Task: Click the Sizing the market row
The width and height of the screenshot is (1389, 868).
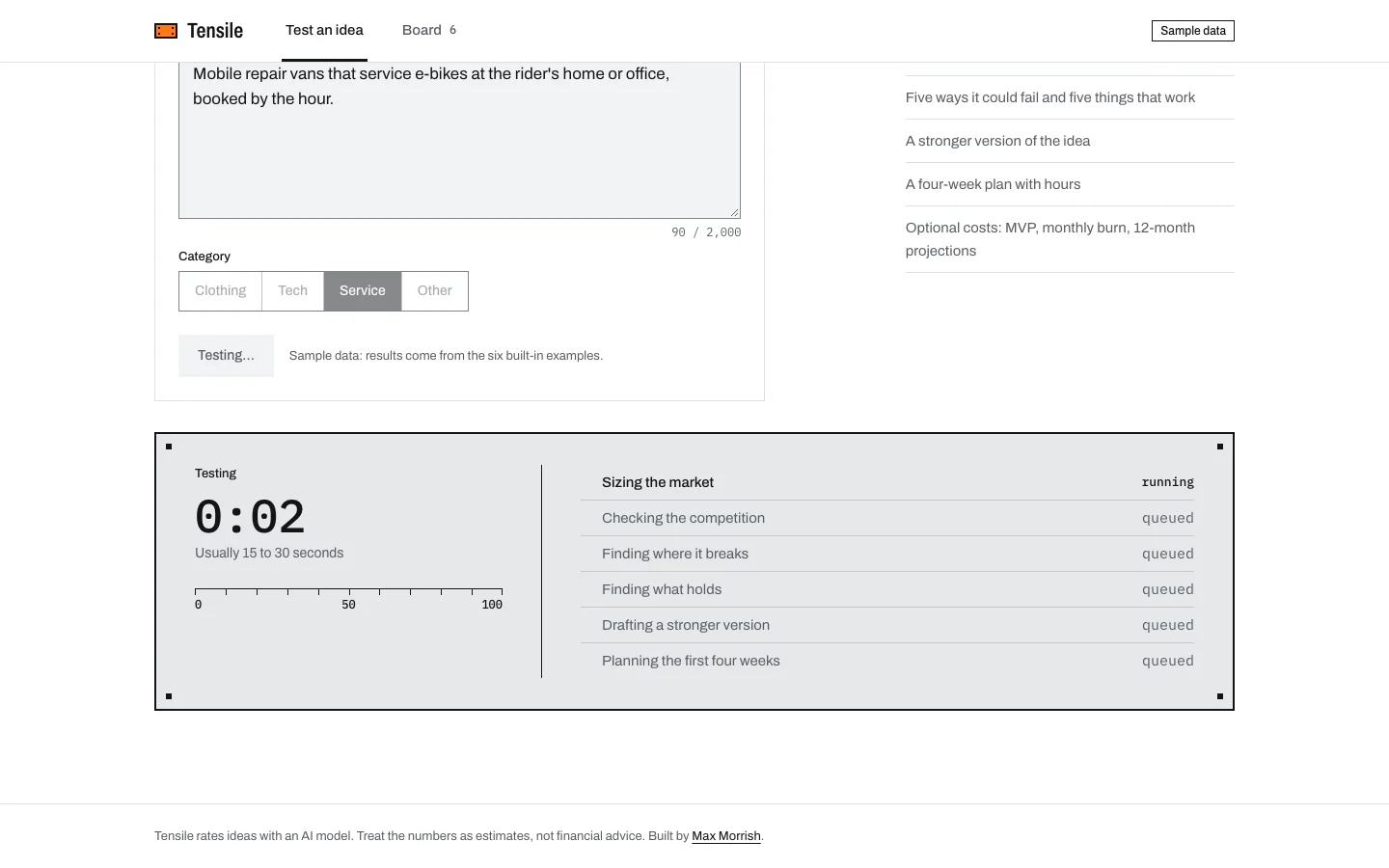Action: pyautogui.click(x=887, y=482)
